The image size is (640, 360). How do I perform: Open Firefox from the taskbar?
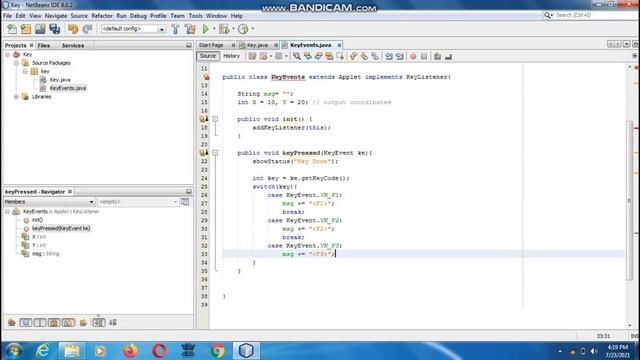pyautogui.click(x=130, y=351)
